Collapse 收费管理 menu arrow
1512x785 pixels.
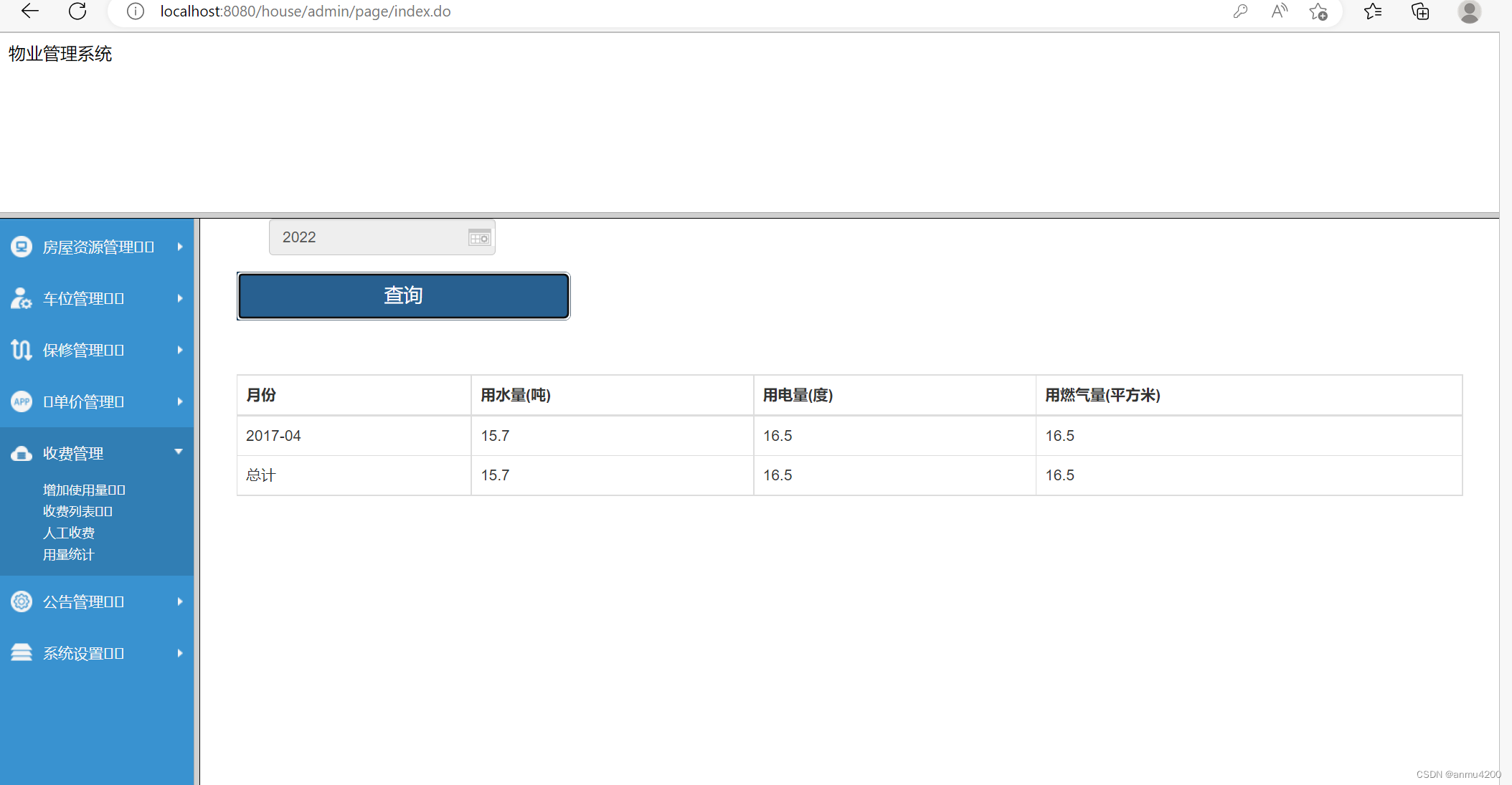(x=179, y=452)
